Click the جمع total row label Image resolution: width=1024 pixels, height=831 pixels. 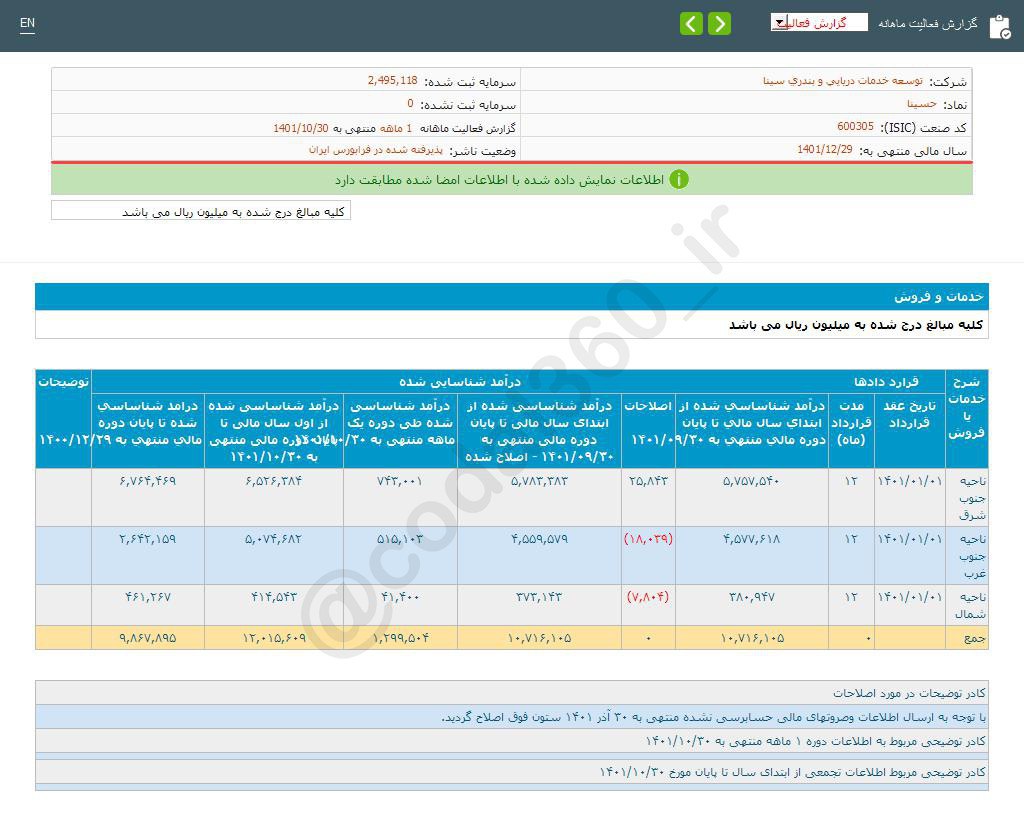point(974,637)
